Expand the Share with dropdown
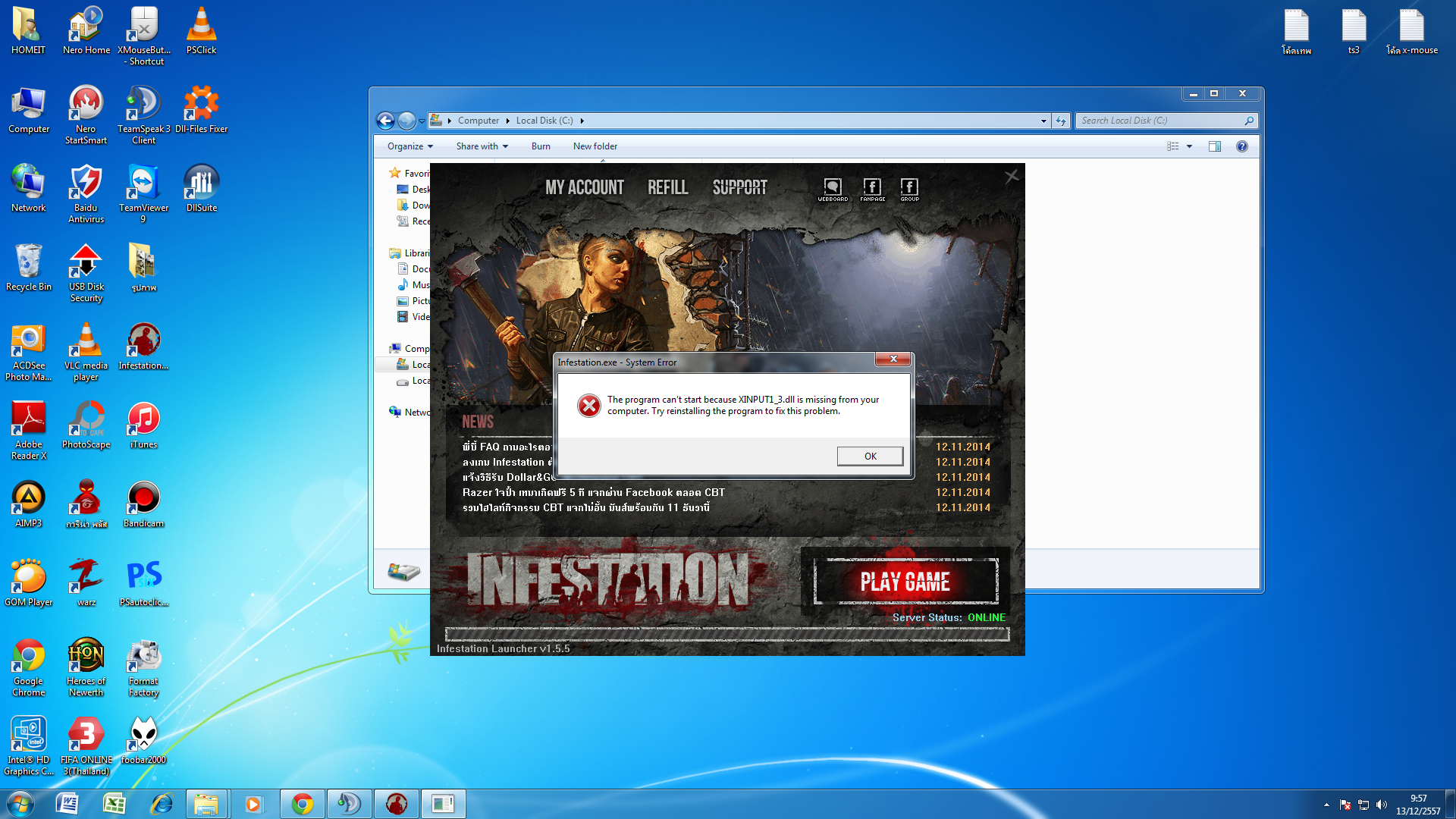Viewport: 1456px width, 819px height. (x=482, y=146)
